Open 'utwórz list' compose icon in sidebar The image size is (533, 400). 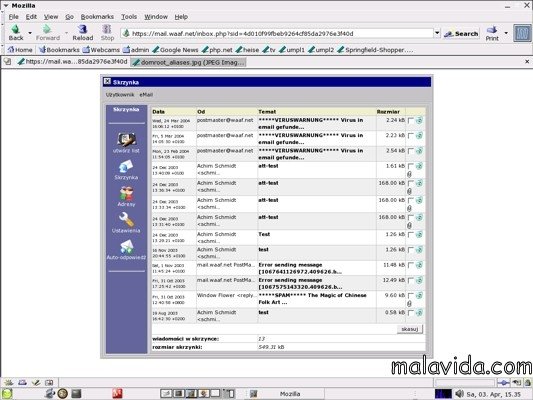click(126, 139)
